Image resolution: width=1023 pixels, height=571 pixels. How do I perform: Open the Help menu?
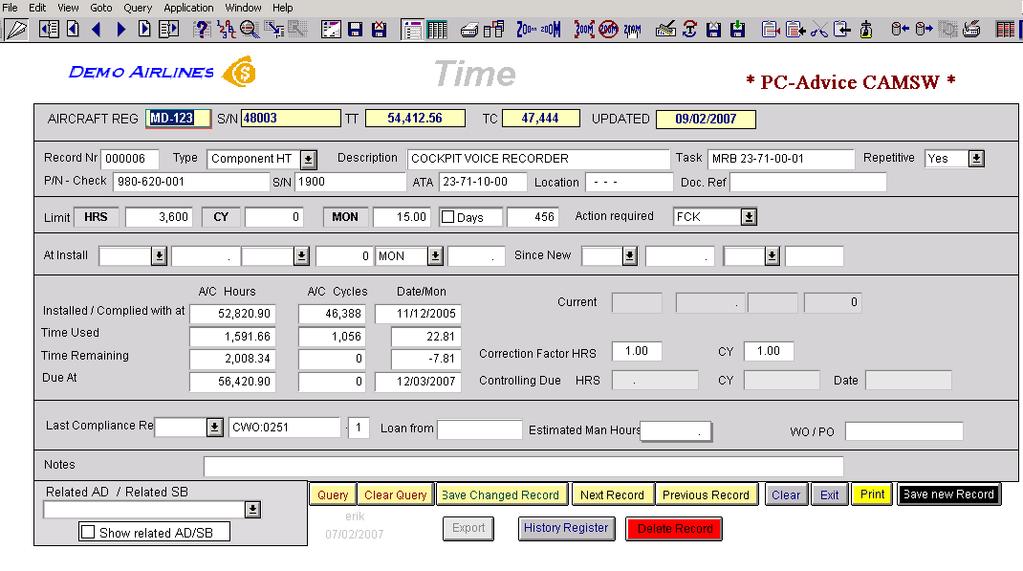click(x=282, y=8)
